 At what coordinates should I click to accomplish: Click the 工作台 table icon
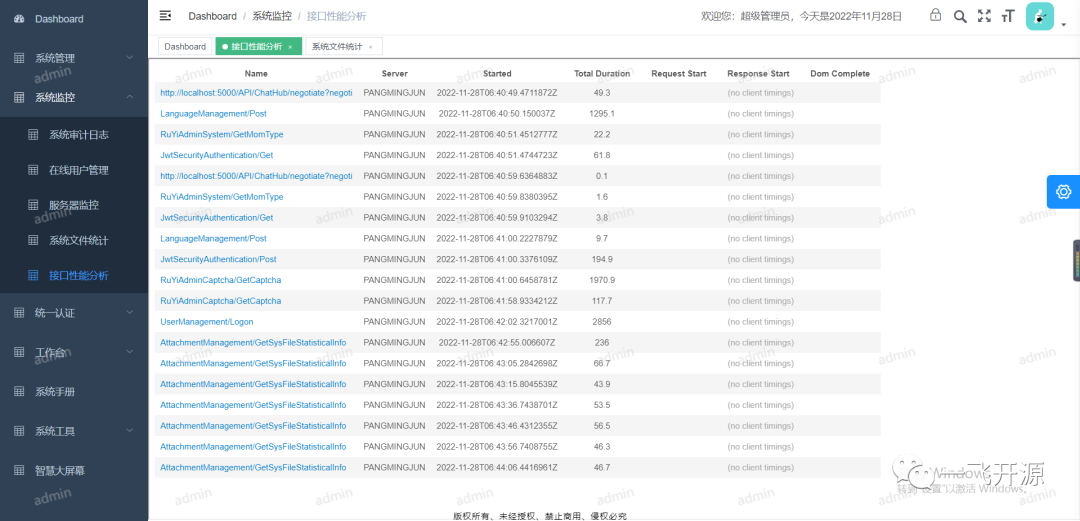(19, 352)
